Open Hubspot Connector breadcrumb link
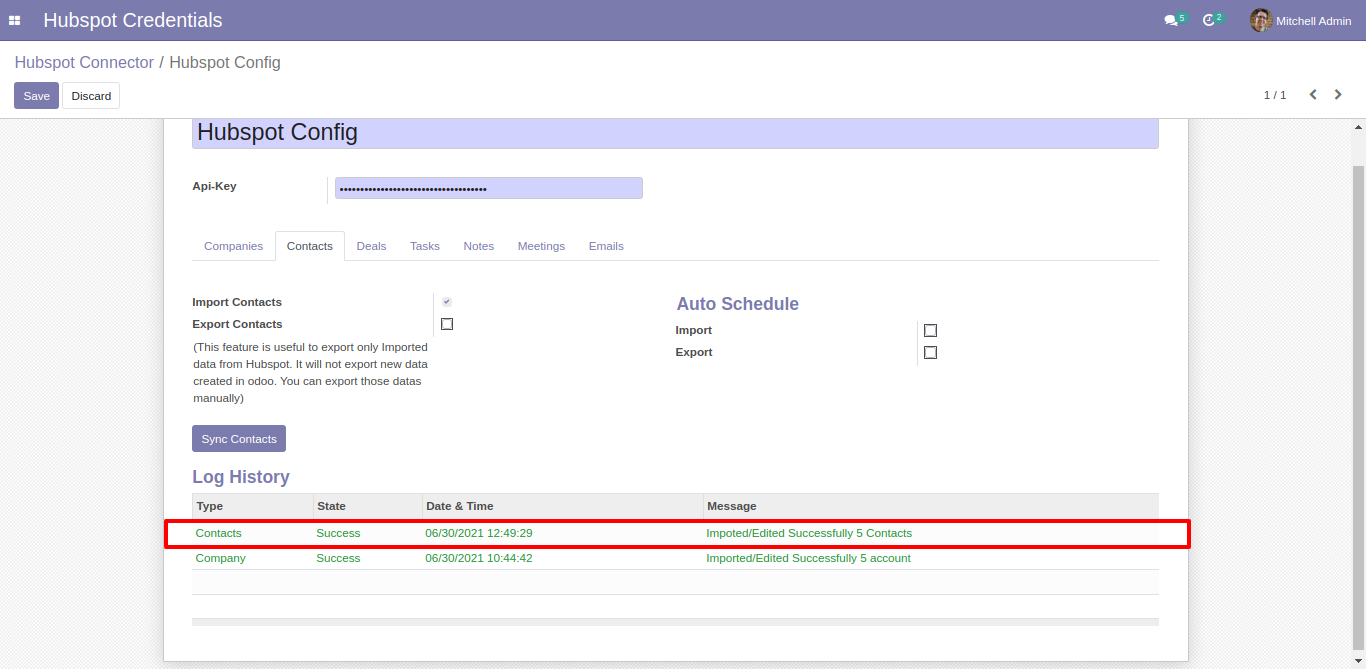1366x669 pixels. click(x=84, y=63)
